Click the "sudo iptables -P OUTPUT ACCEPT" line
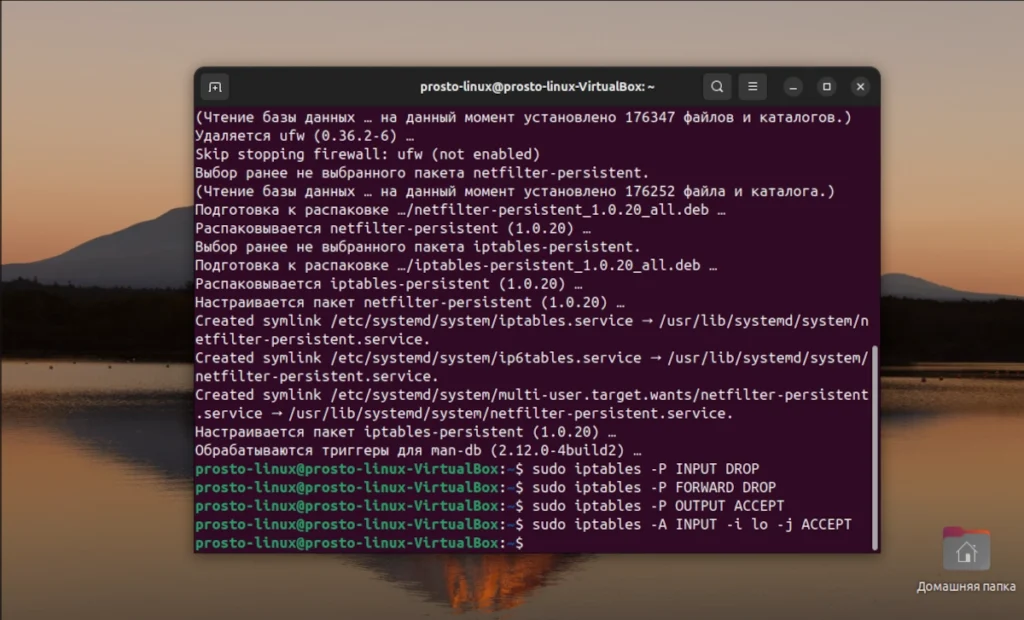This screenshot has width=1024, height=620. pos(489,506)
